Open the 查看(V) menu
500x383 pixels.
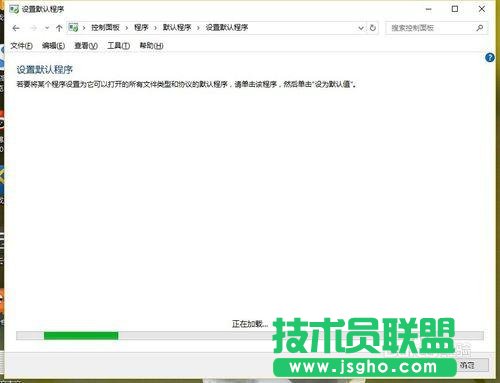pos(86,46)
